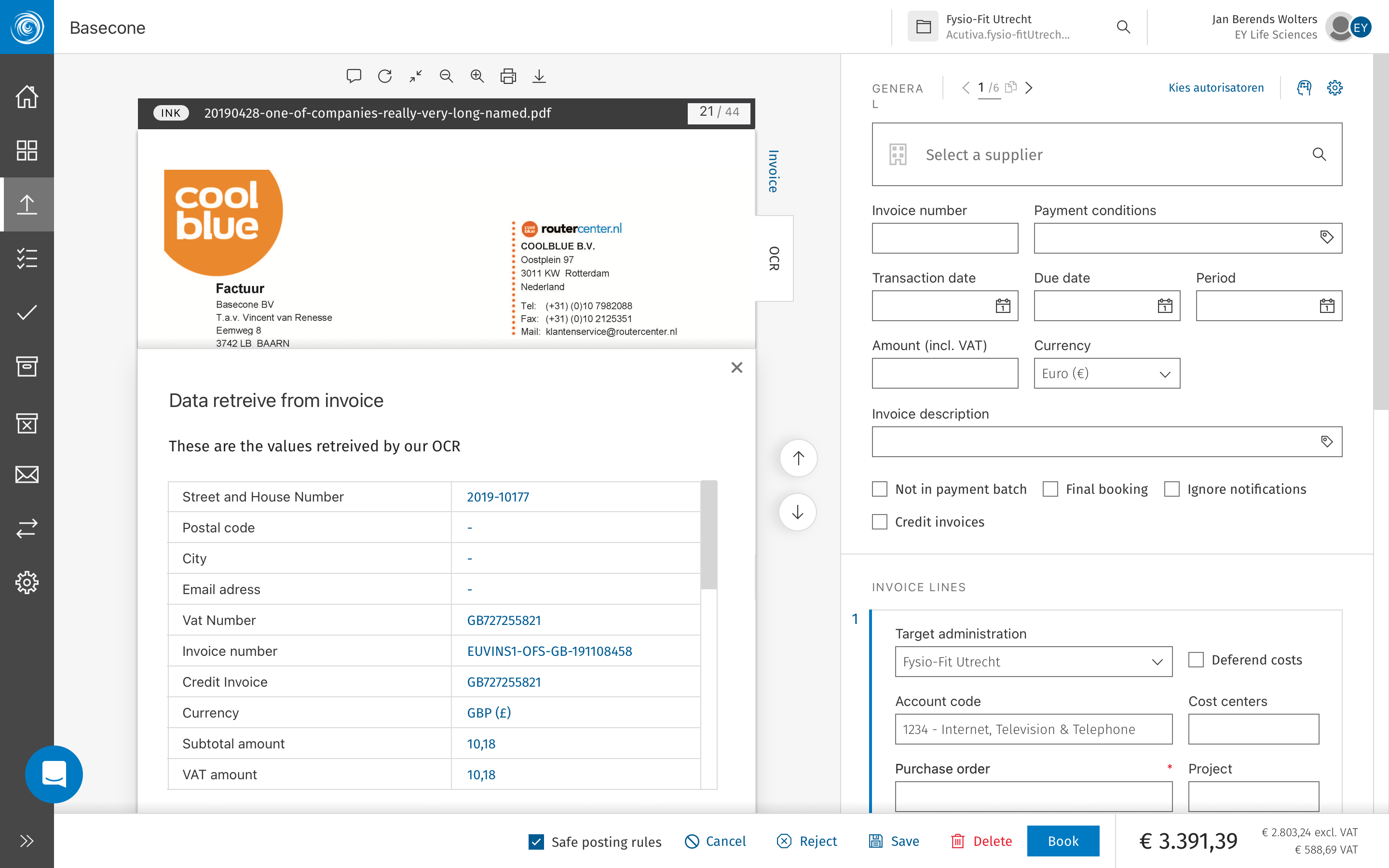Click the Cost centers field
This screenshot has width=1389, height=868.
click(x=1253, y=729)
